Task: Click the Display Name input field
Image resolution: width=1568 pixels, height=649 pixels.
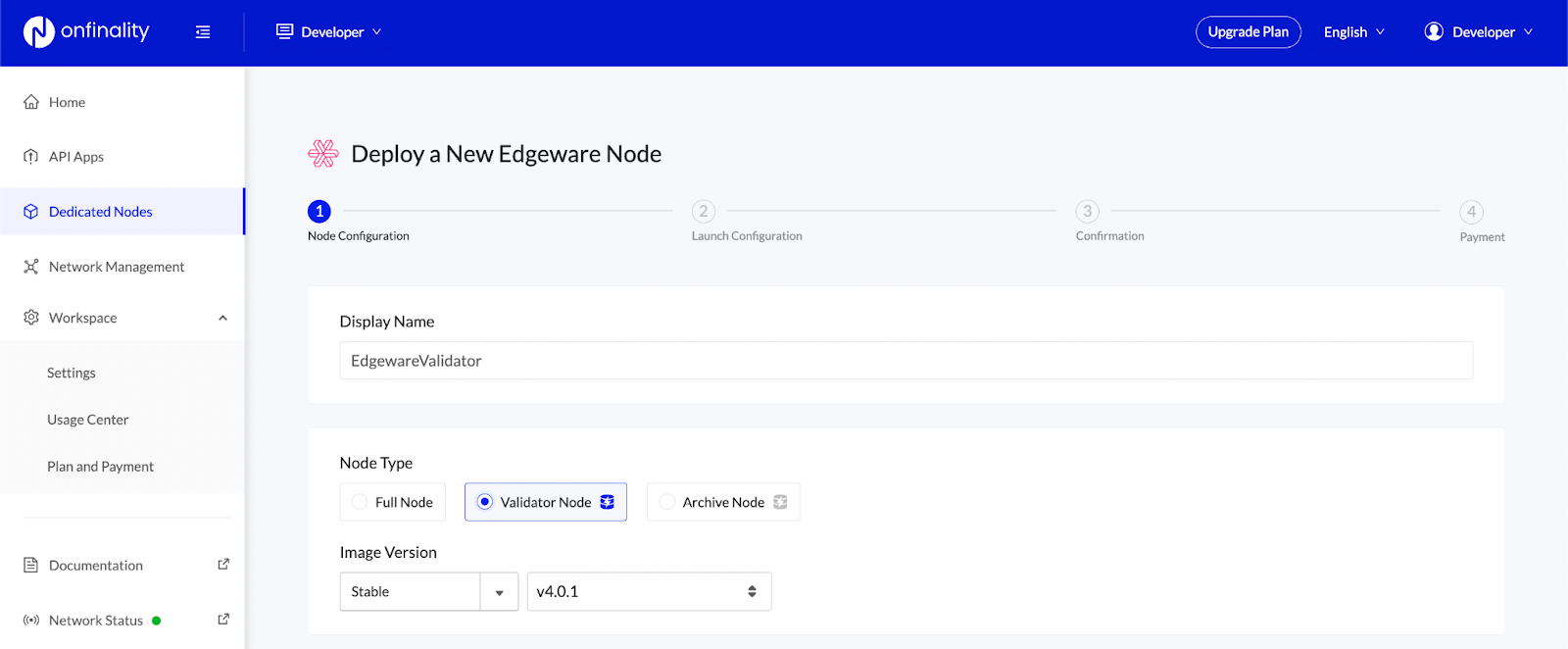Action: pos(906,361)
